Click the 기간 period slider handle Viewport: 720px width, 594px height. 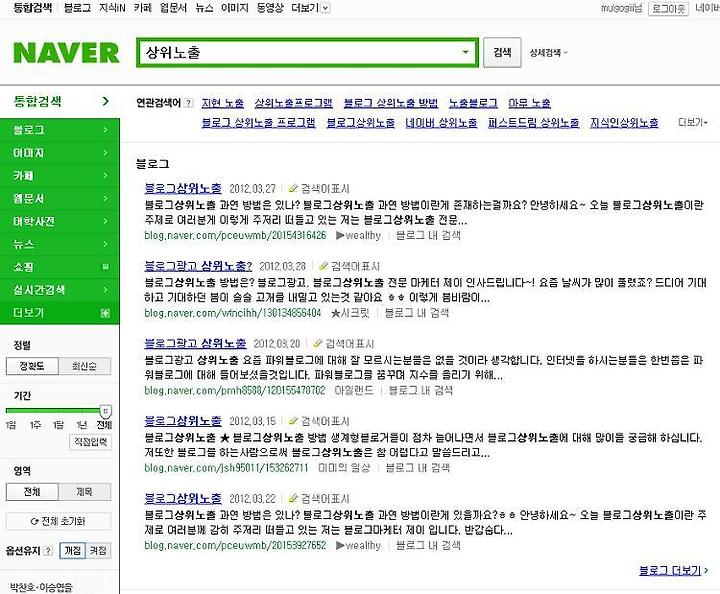tap(106, 410)
